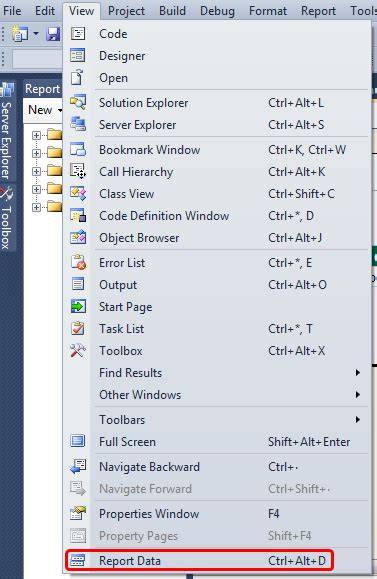This screenshot has width=377, height=579.
Task: Click the Output window icon
Action: coord(78,284)
